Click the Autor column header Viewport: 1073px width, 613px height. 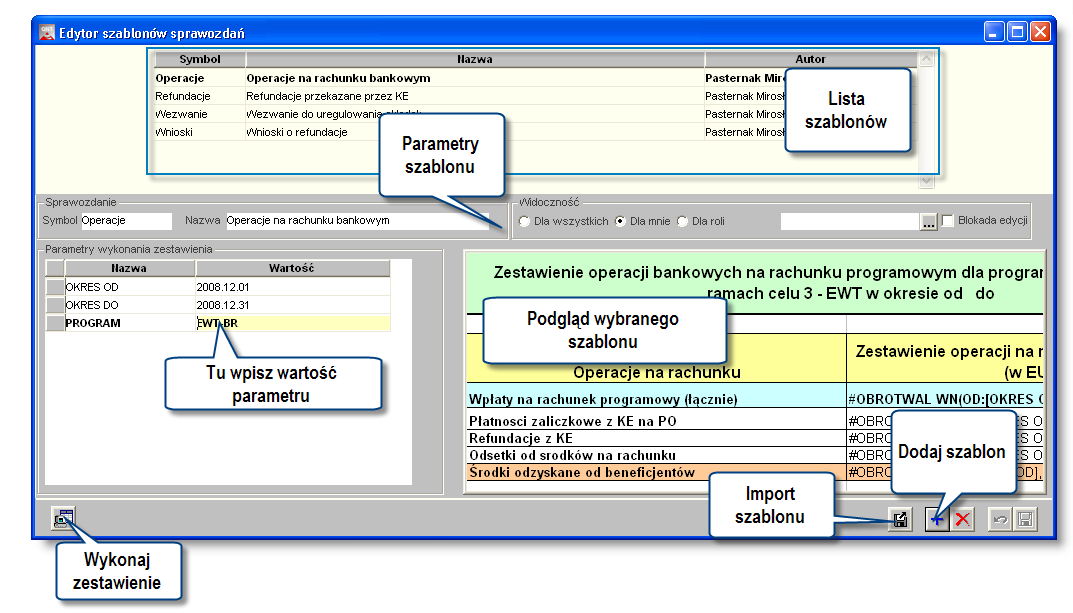point(810,59)
